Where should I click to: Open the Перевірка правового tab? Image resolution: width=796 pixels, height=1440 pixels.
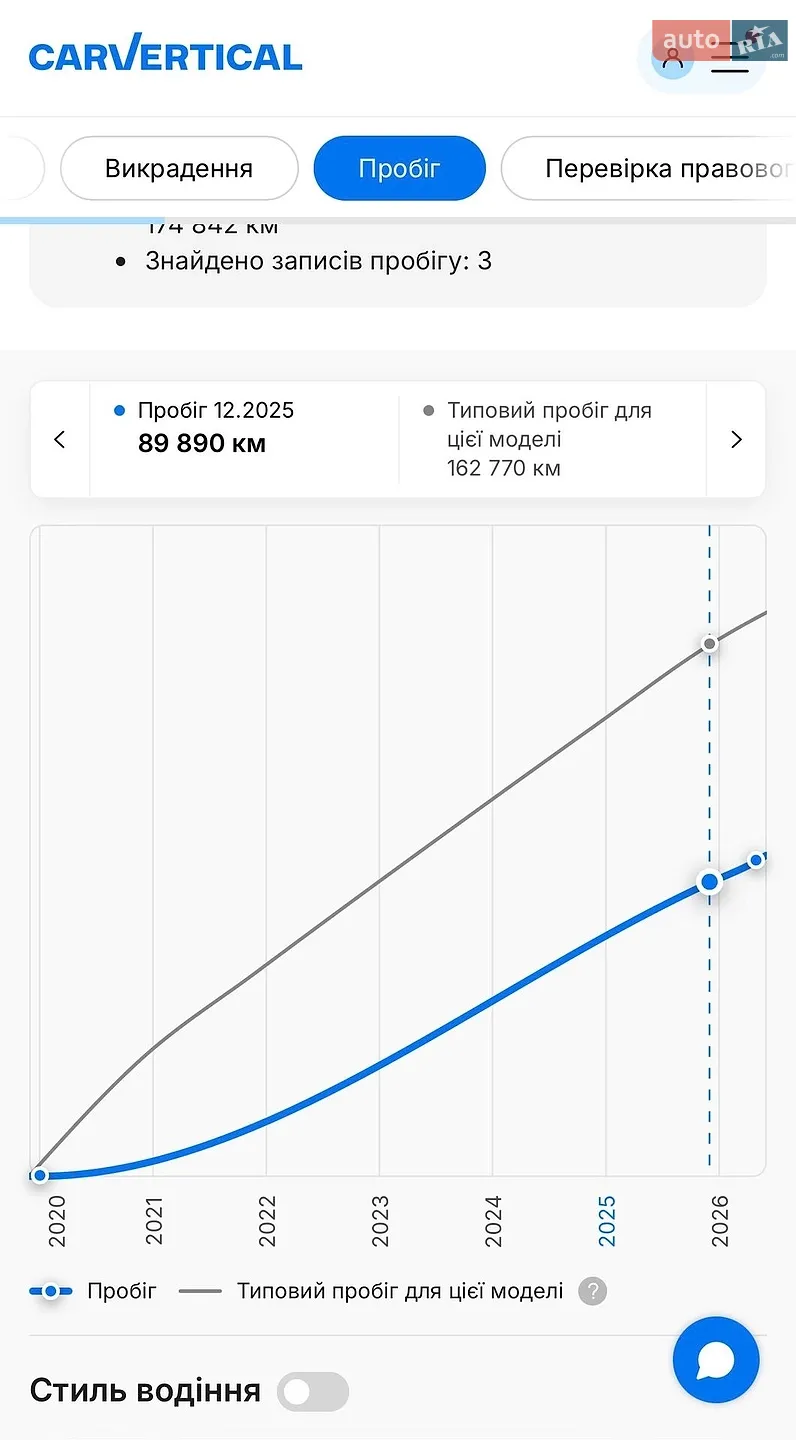pos(648,168)
